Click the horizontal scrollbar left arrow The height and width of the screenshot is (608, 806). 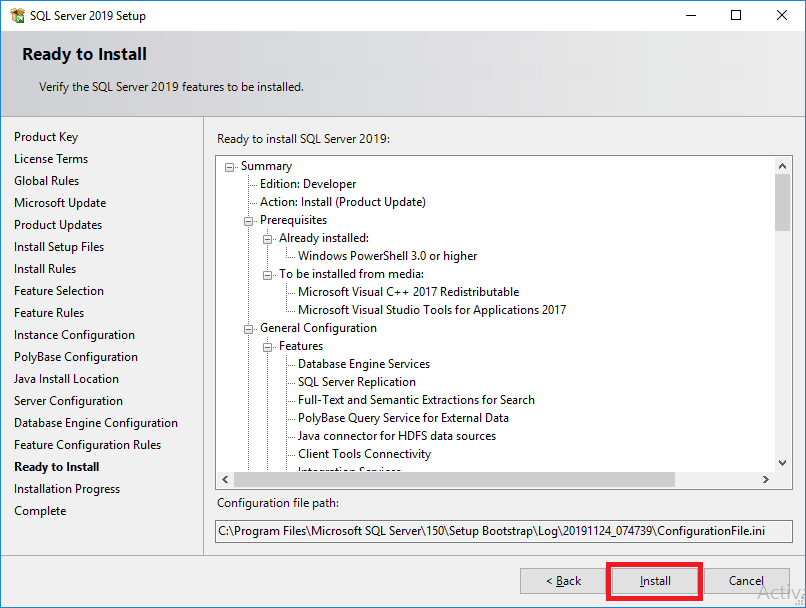tap(225, 480)
